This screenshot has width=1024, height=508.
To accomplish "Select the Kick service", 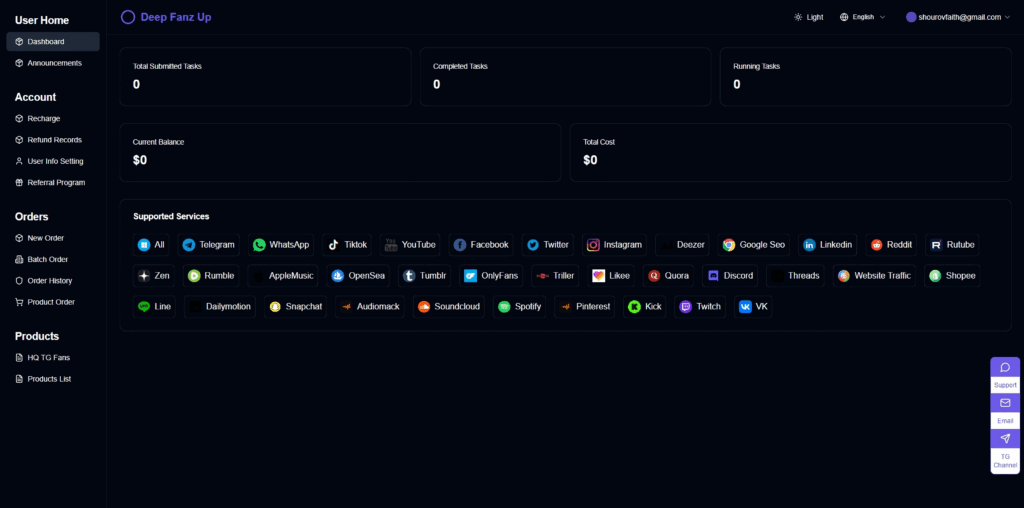I will coord(644,306).
